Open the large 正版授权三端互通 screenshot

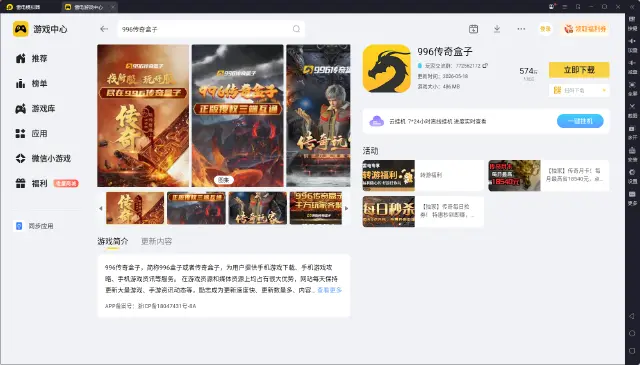coord(238,116)
